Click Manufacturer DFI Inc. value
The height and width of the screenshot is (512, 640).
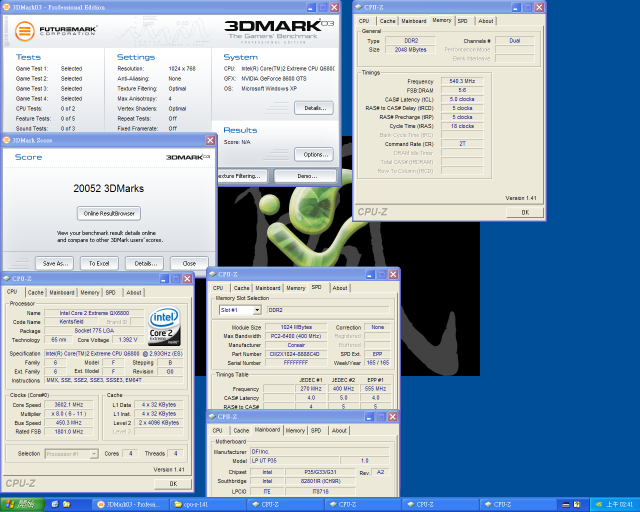pyautogui.click(x=319, y=452)
